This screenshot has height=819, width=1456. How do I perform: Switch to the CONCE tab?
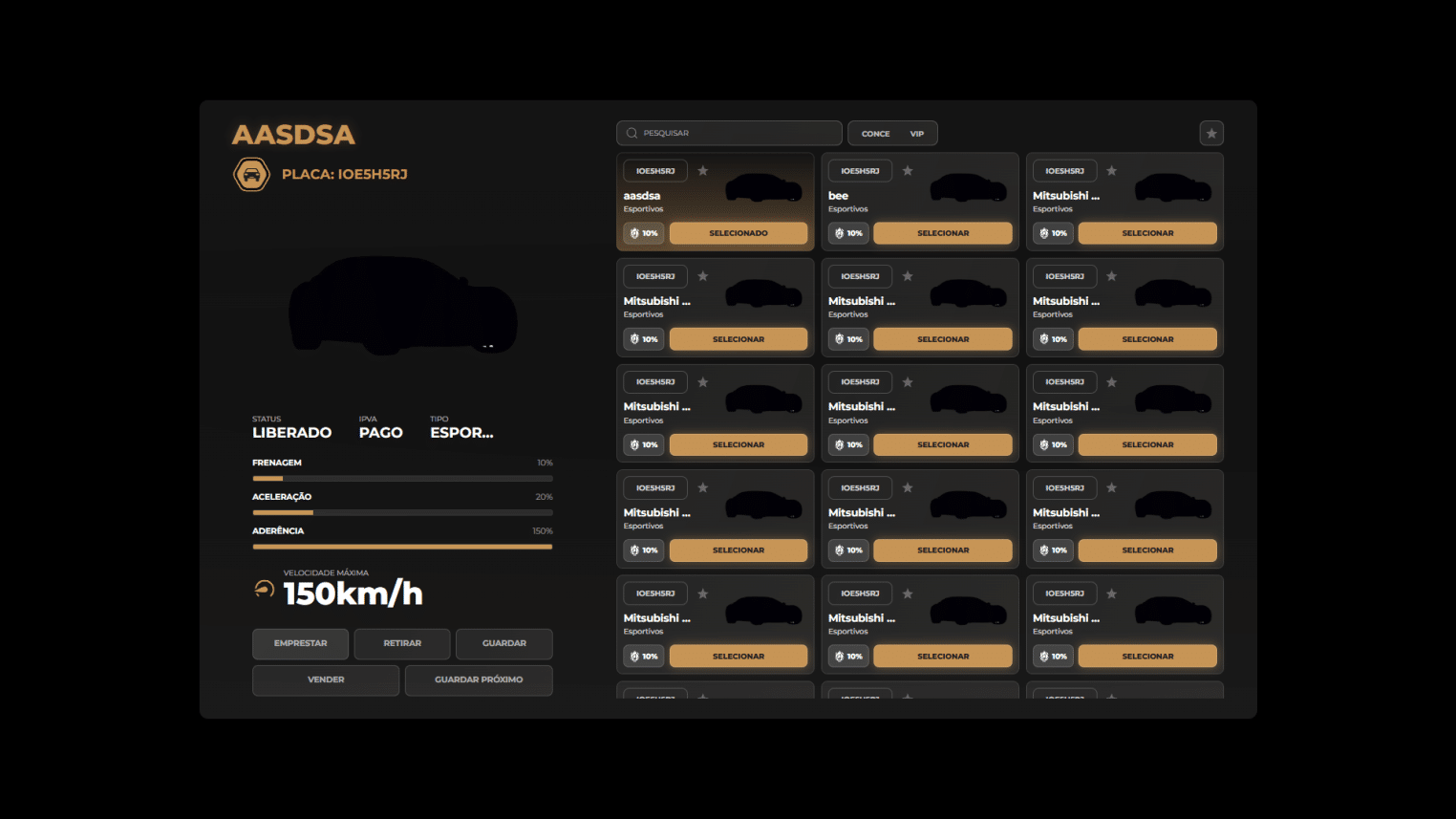pos(875,134)
